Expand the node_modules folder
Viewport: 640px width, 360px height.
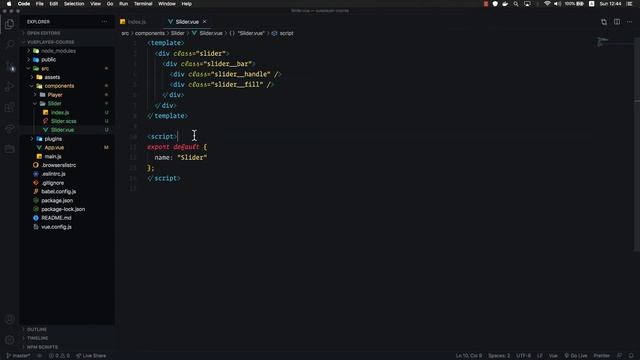(x=58, y=51)
